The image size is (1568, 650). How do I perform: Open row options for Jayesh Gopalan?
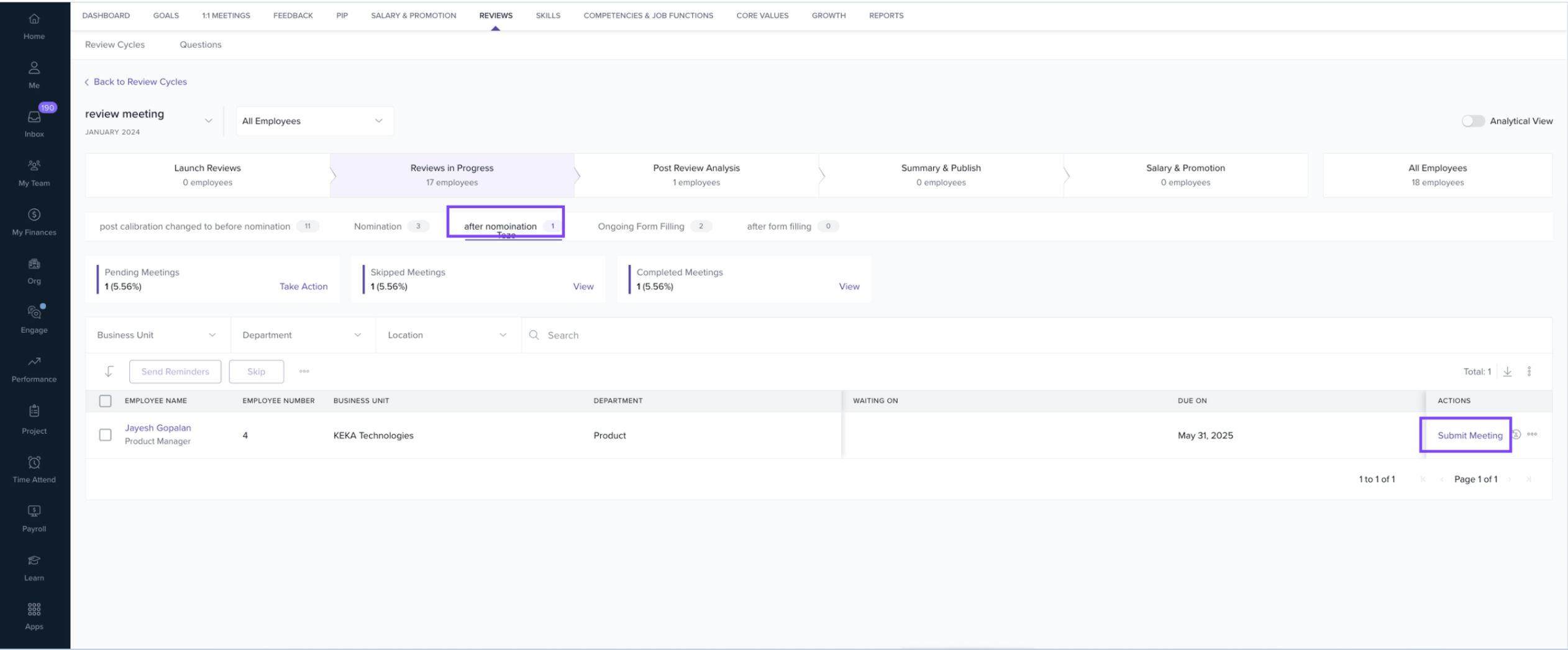[1532, 434]
